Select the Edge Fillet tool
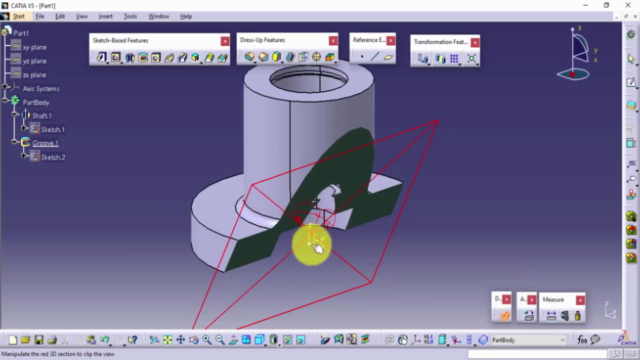This screenshot has height=360, width=640. (x=249, y=57)
